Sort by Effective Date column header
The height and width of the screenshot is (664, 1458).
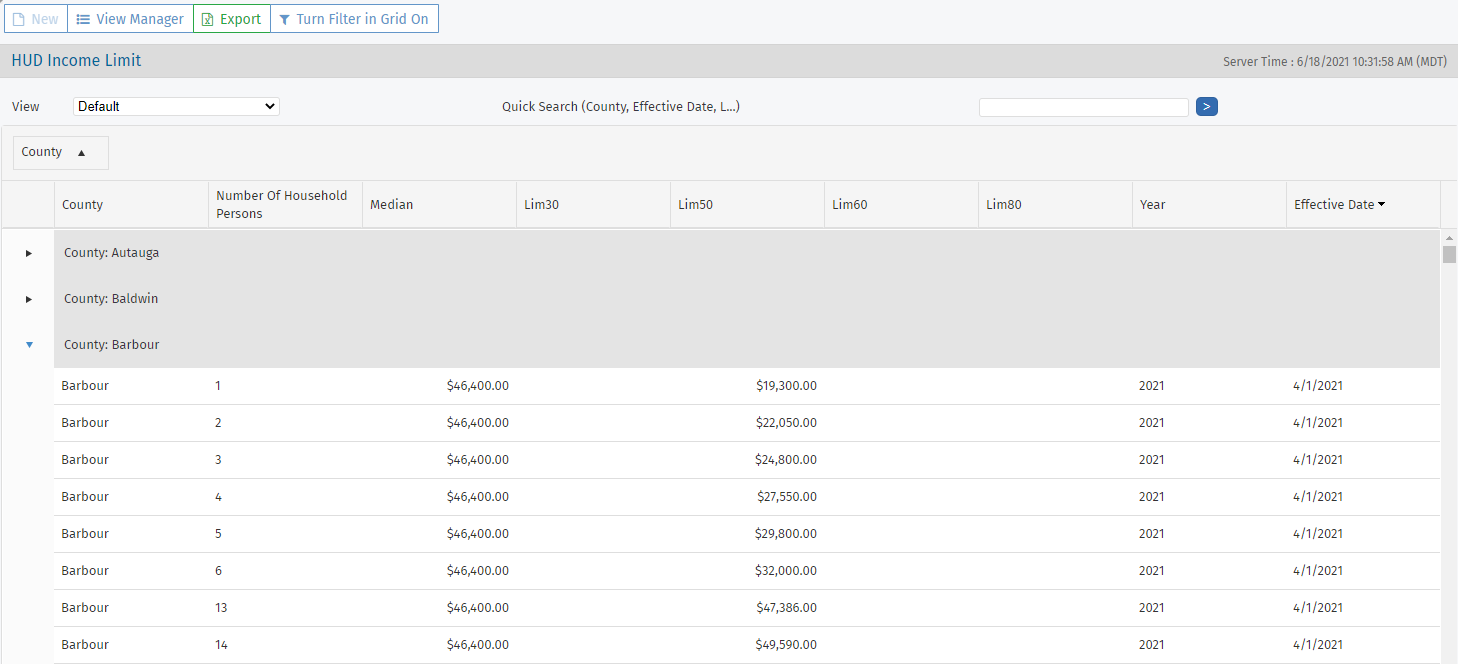1338,204
